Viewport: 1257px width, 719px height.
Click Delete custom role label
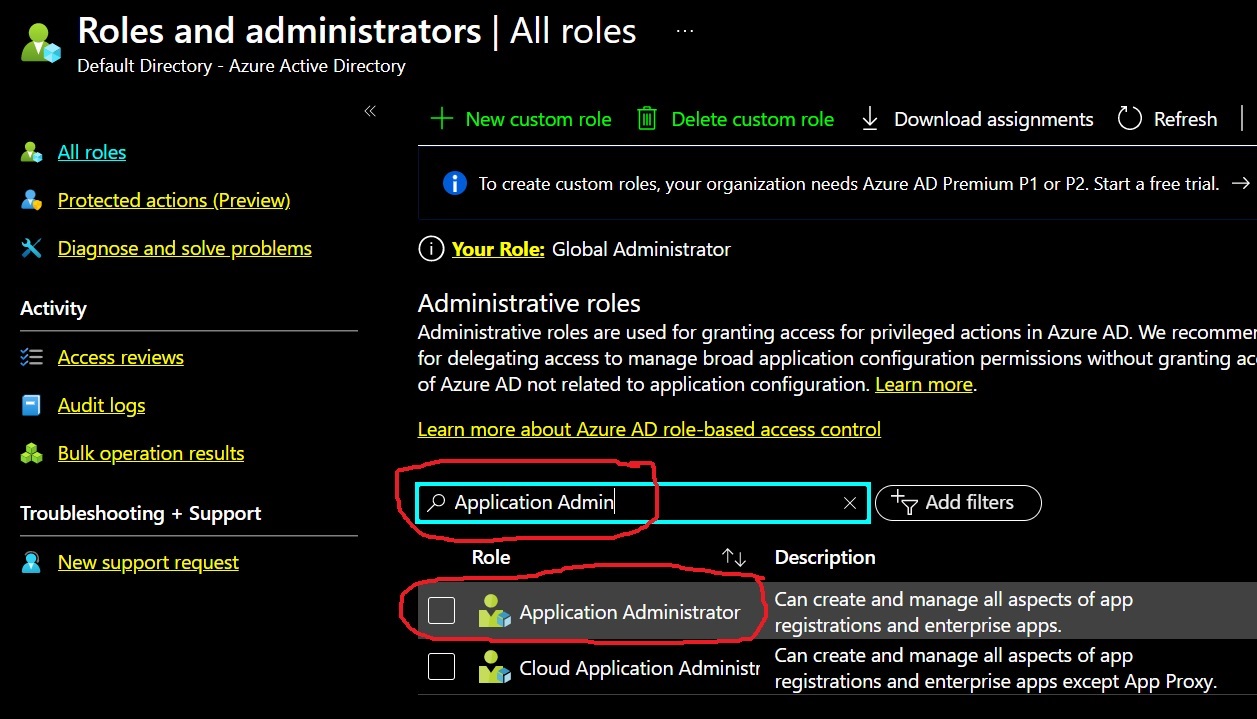(752, 119)
